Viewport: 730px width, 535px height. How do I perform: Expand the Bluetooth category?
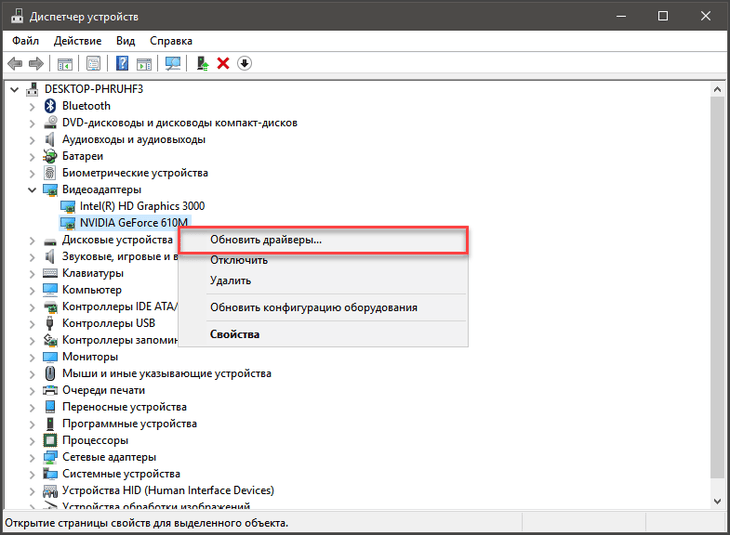(32, 107)
